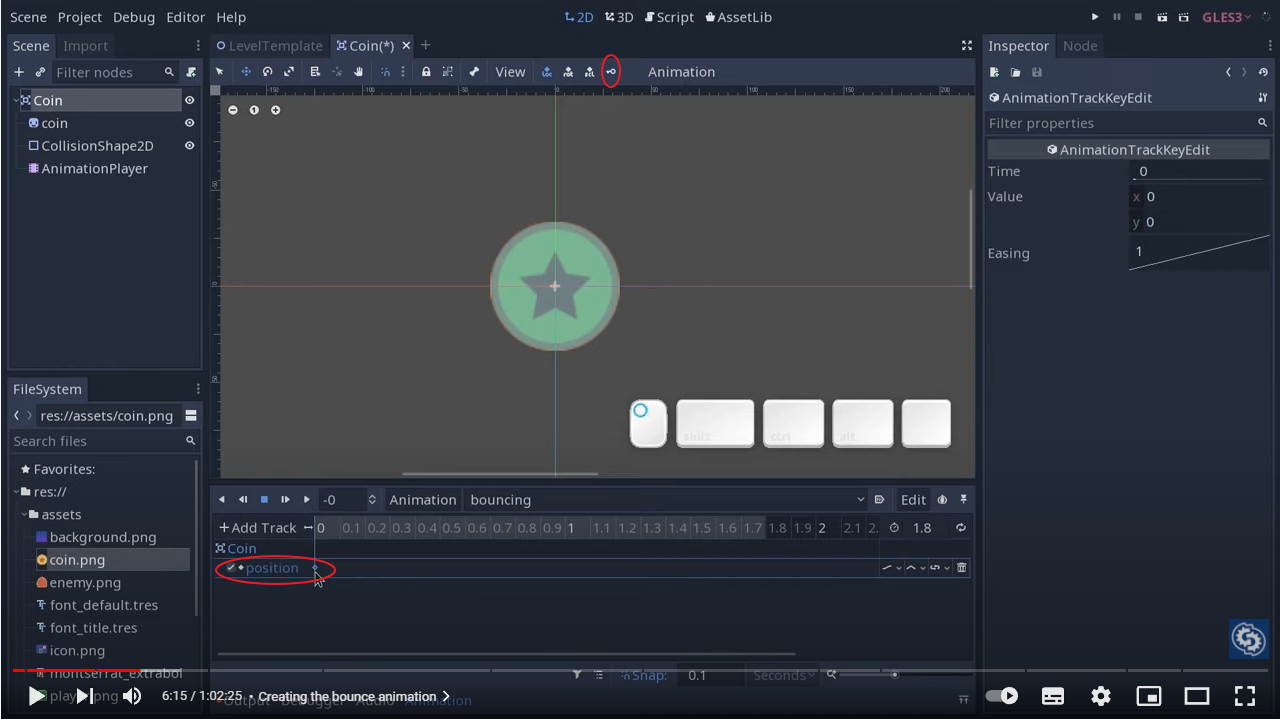
Task: Select the Select Mode arrow tool
Action: coord(220,72)
